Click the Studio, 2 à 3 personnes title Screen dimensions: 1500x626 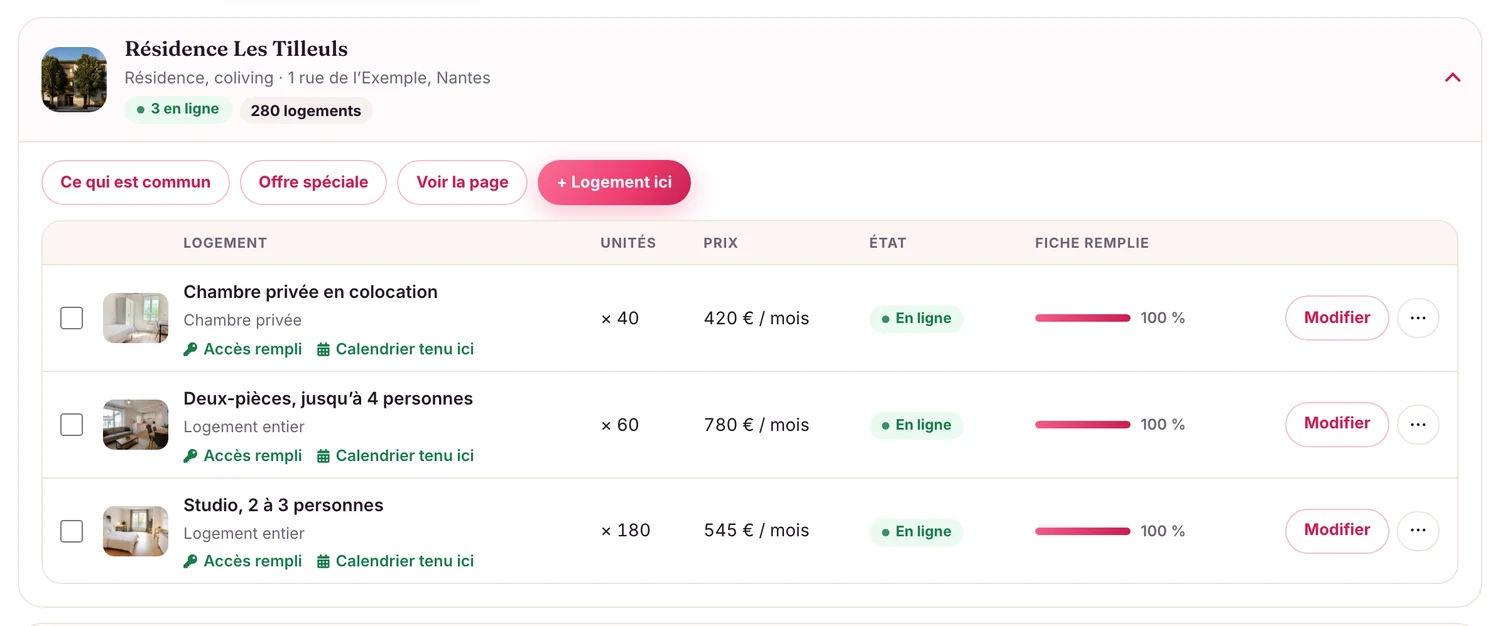point(284,505)
